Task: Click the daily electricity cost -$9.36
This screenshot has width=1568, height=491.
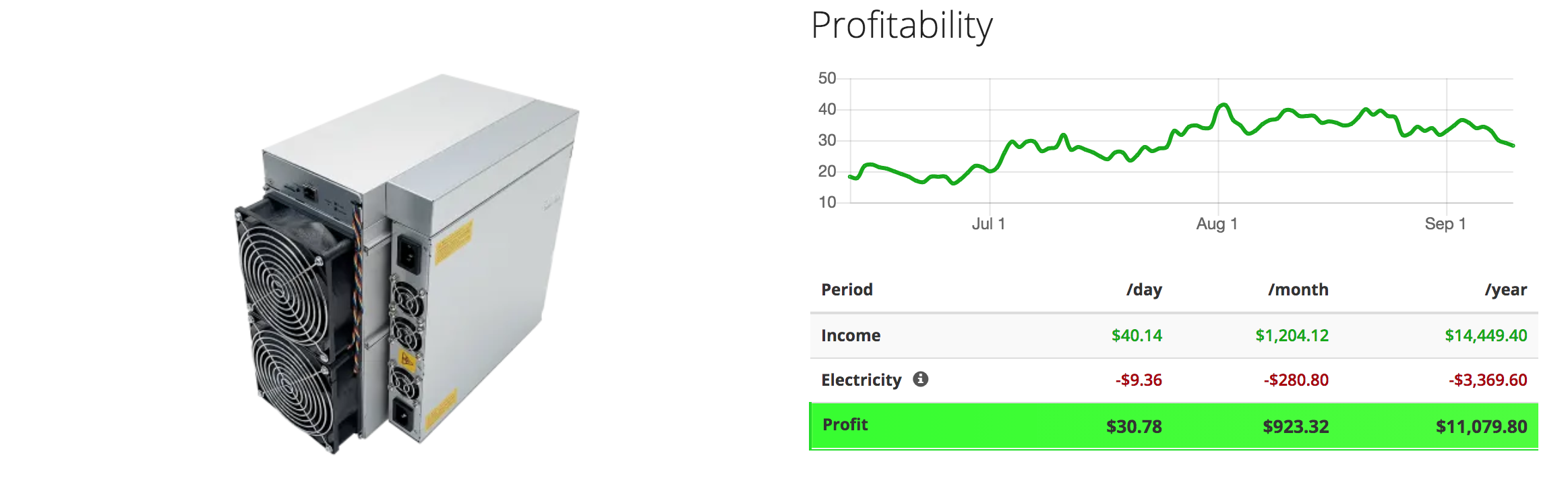Action: [1139, 380]
